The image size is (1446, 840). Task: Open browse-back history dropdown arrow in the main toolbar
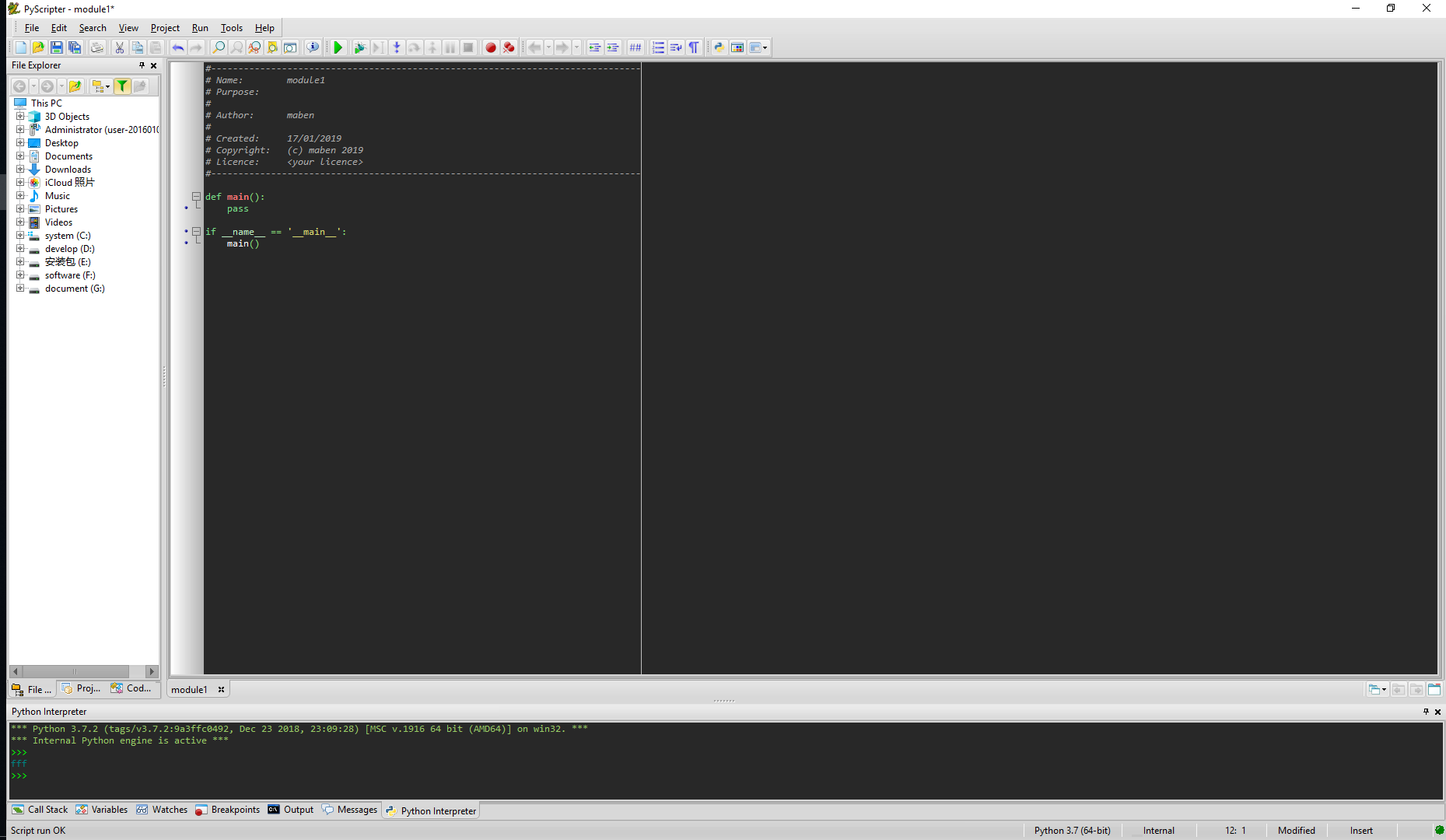(548, 47)
